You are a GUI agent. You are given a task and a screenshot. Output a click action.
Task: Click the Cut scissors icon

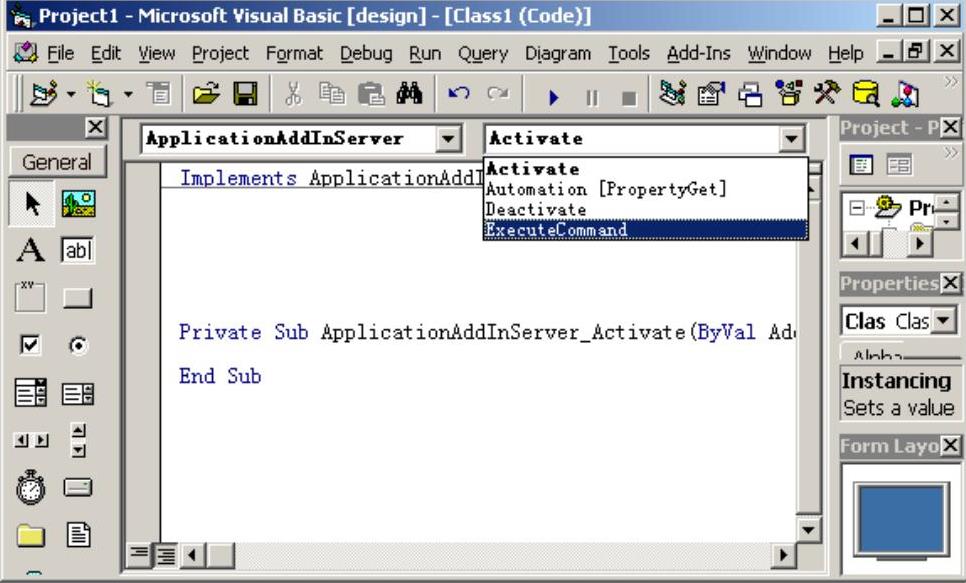coord(294,94)
